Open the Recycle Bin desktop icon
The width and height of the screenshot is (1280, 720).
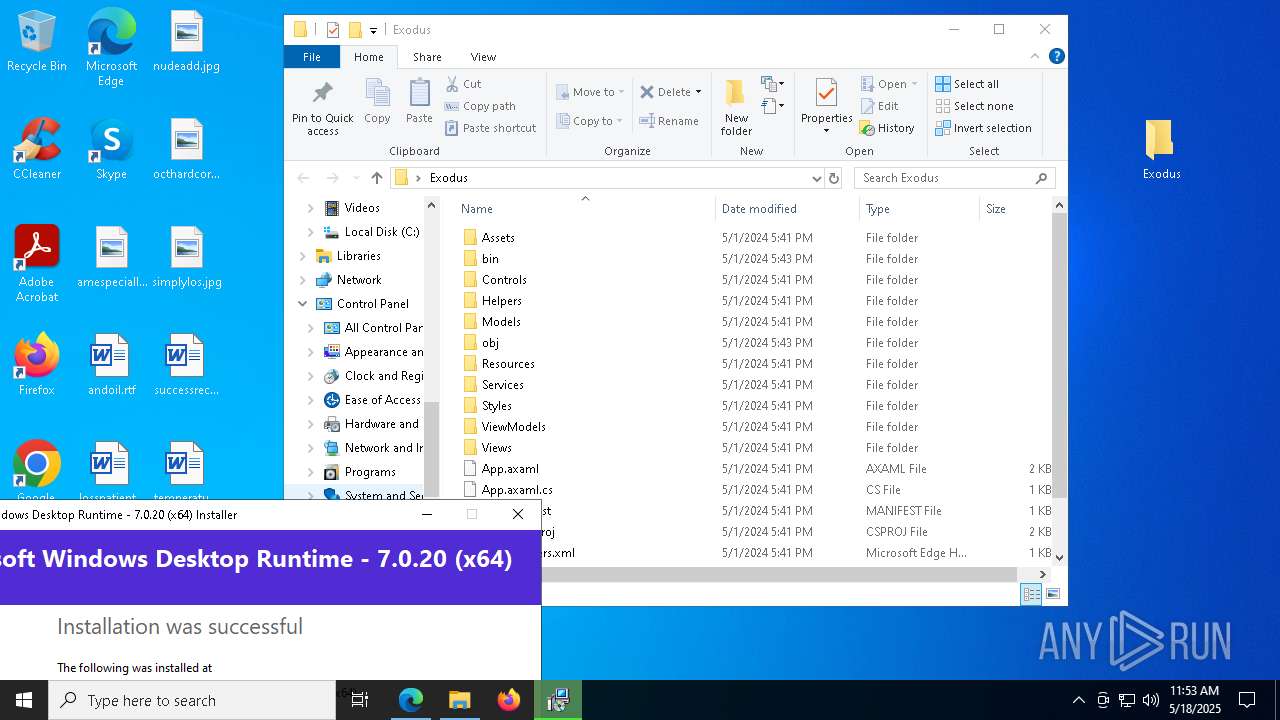tap(37, 42)
